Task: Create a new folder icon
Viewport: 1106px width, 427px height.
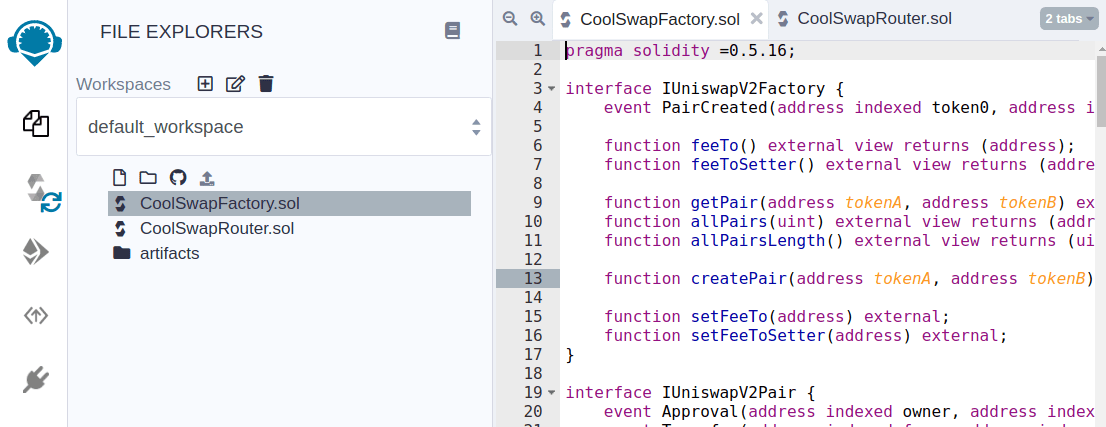Action: pos(147,177)
